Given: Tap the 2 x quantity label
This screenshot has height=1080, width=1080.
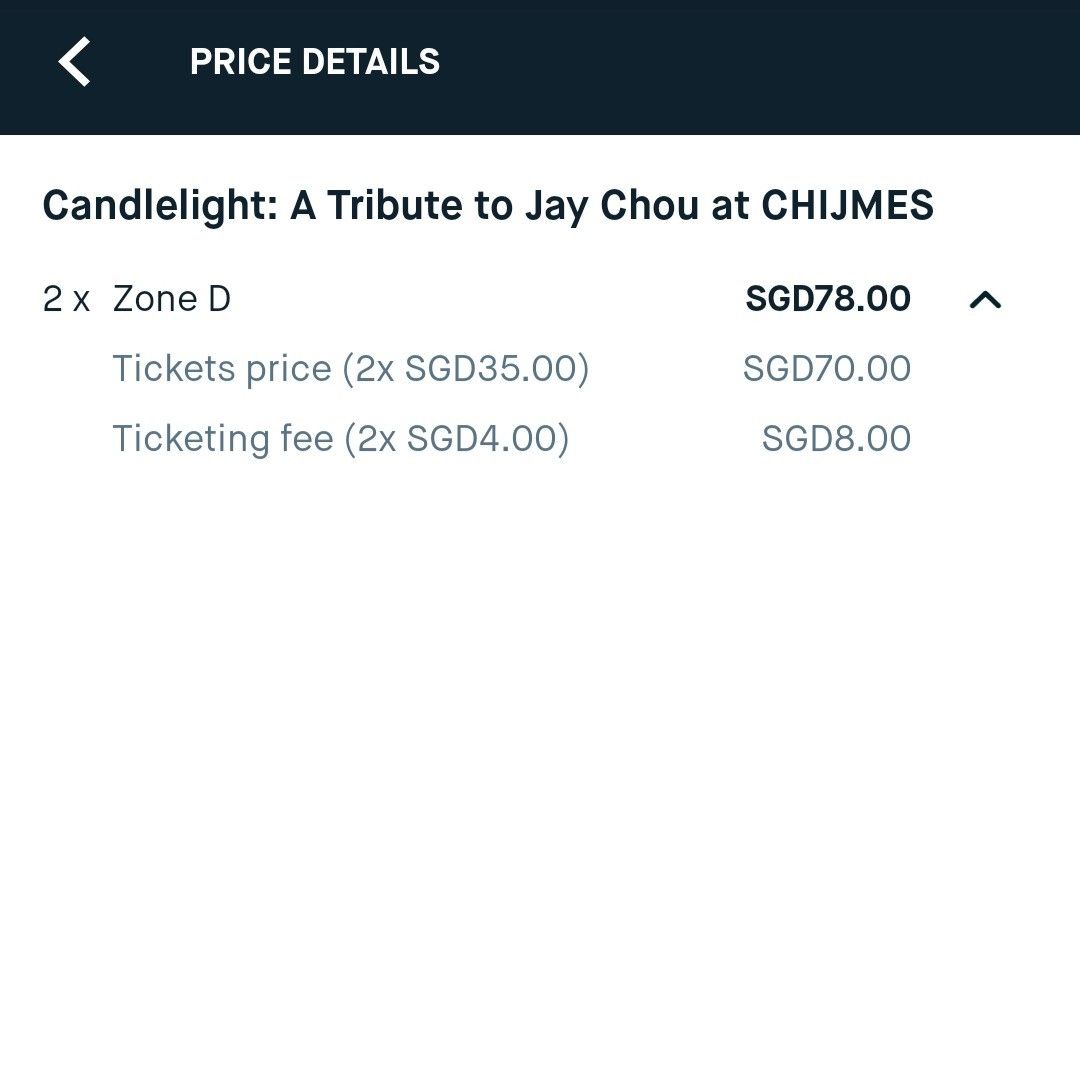Looking at the screenshot, I should pos(65,298).
